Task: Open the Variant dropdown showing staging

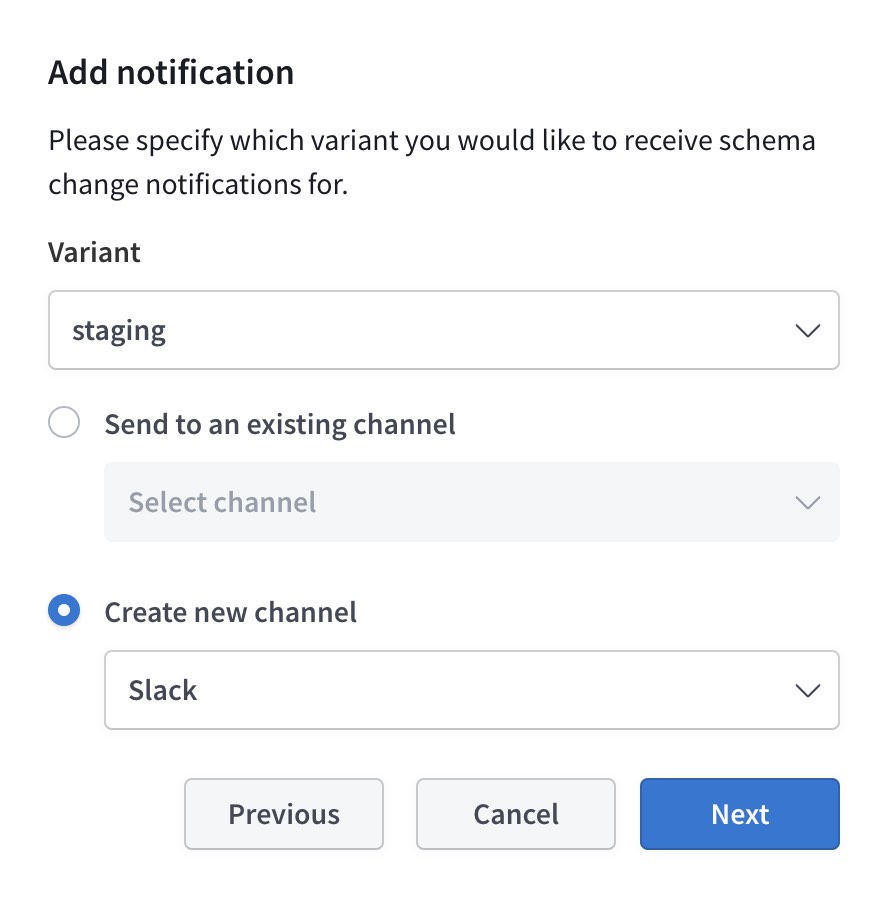Action: [444, 330]
